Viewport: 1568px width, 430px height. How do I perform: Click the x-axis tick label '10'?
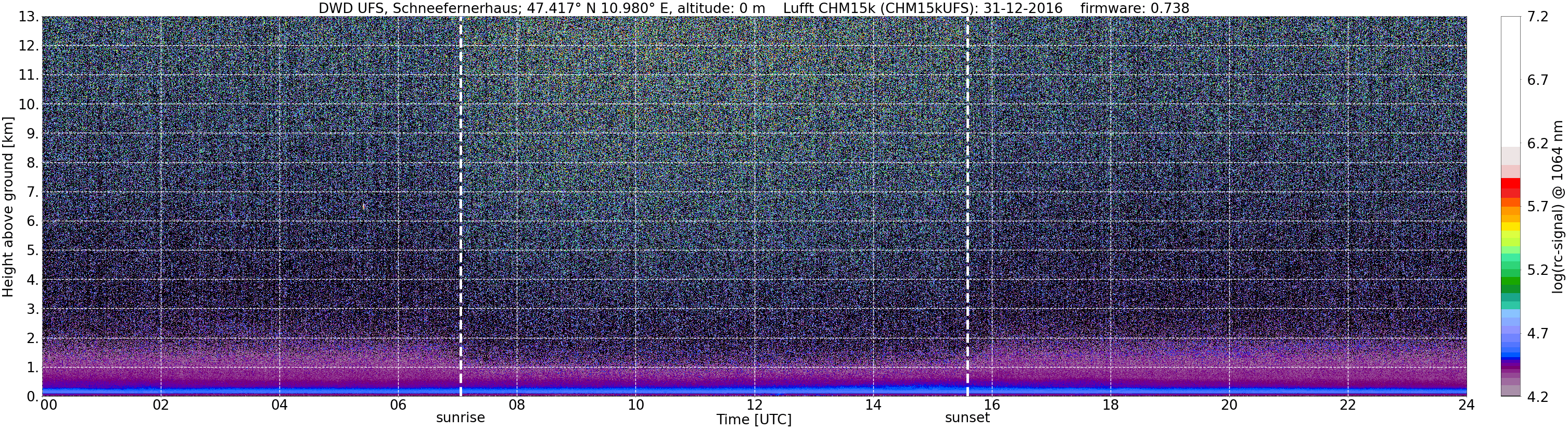tap(635, 406)
